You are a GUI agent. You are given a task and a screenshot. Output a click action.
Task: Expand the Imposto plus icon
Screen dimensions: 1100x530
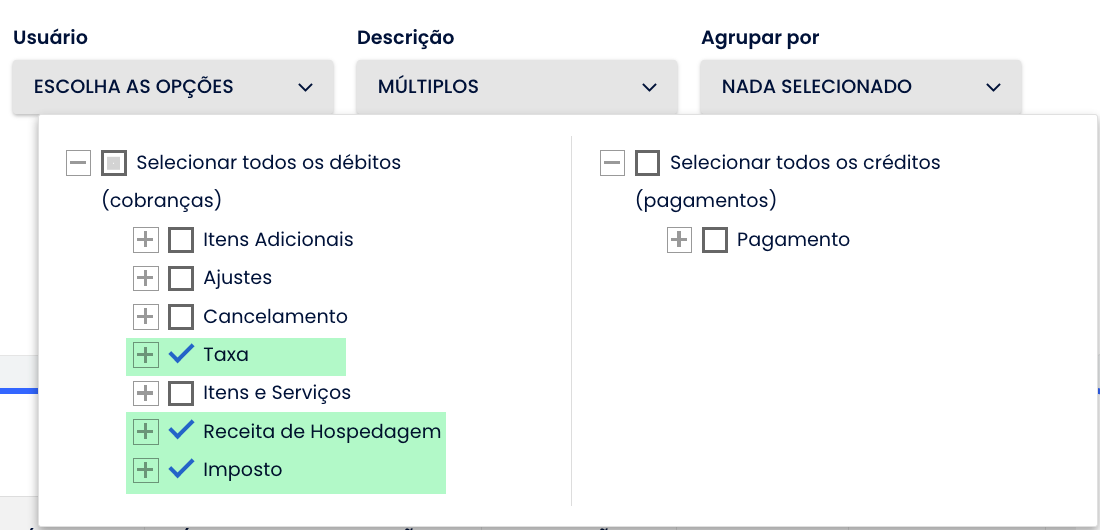click(146, 470)
